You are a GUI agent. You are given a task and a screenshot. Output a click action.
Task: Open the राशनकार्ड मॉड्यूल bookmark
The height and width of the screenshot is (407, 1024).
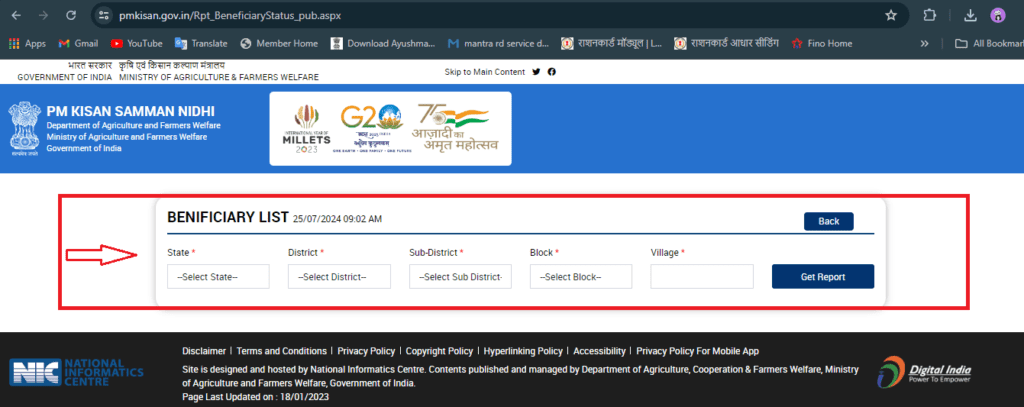[612, 43]
